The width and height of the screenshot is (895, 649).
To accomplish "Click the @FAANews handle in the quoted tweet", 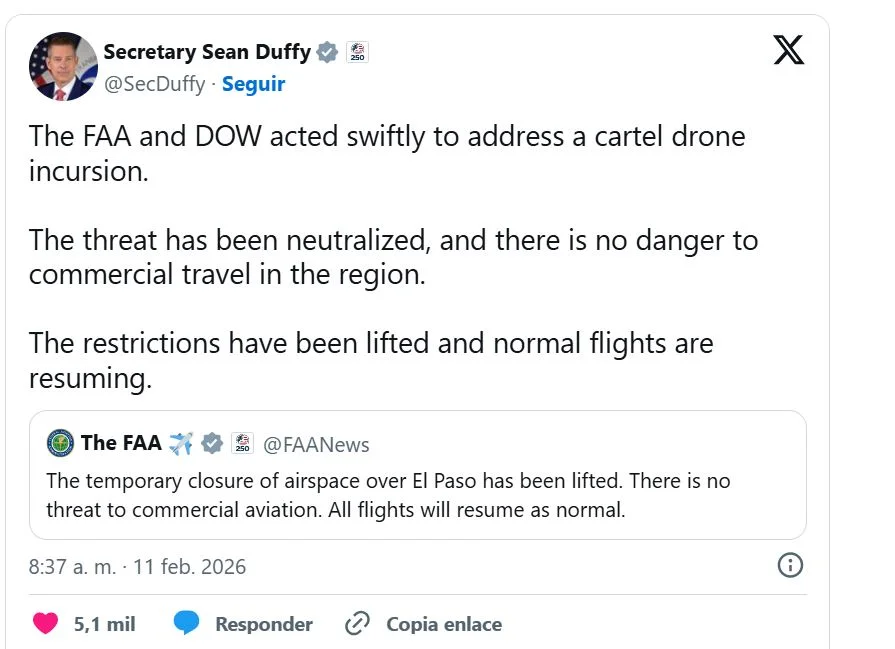I will pyautogui.click(x=316, y=444).
